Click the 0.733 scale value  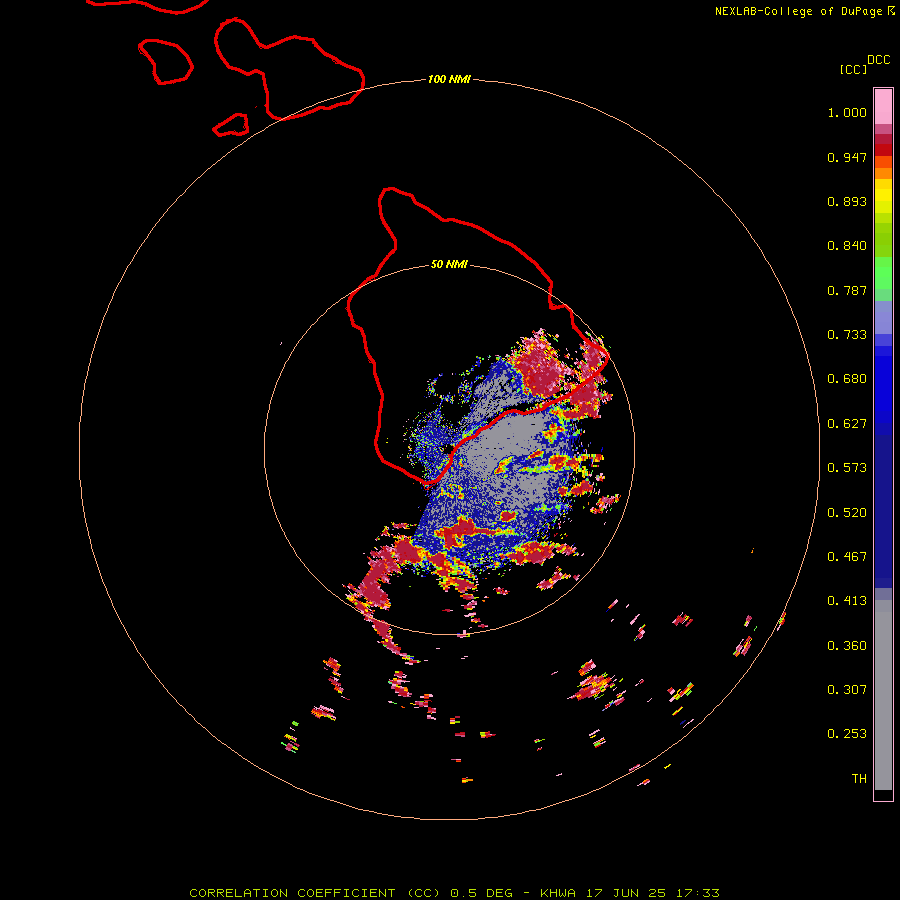(x=847, y=335)
